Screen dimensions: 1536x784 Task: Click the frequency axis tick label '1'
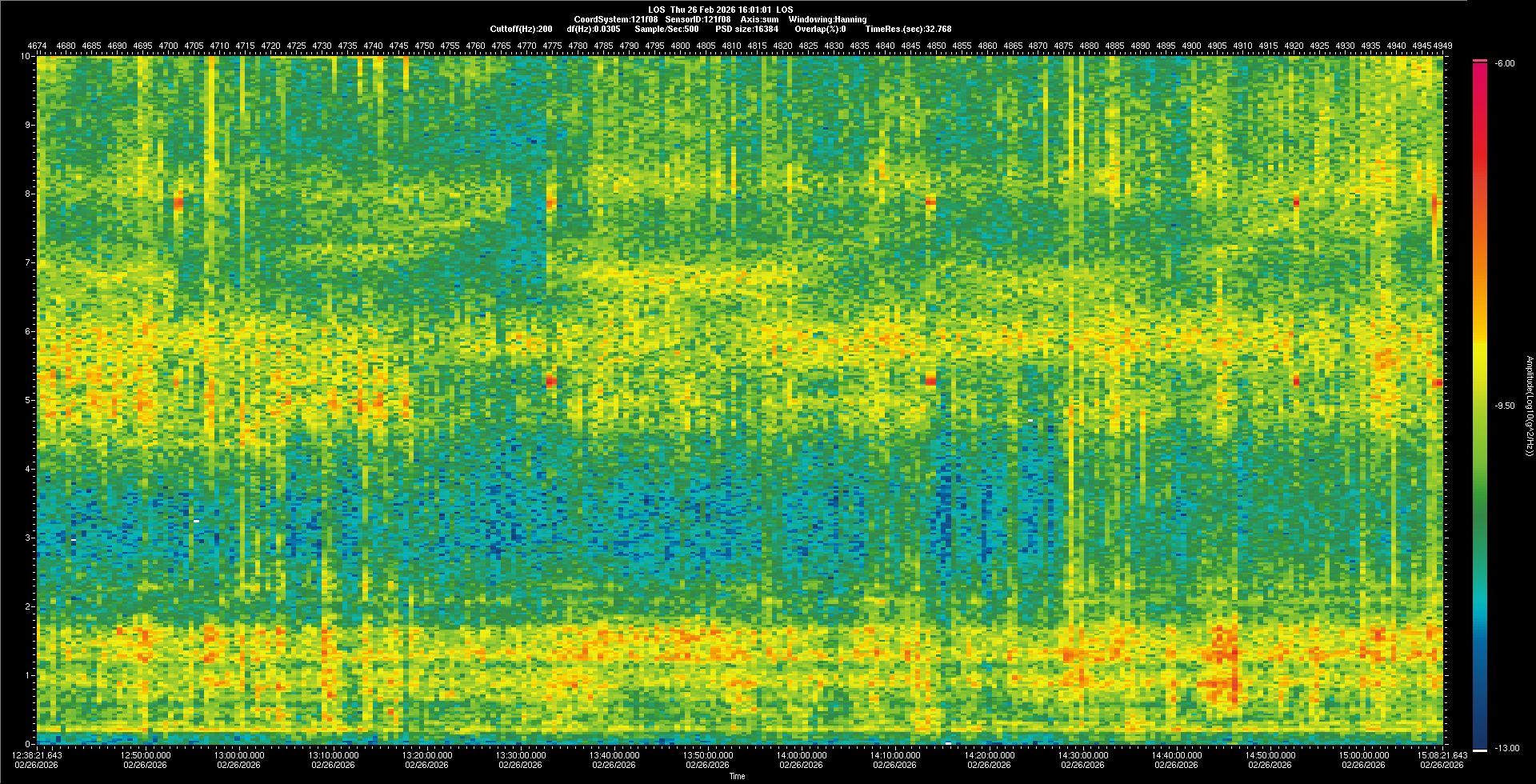(x=29, y=675)
